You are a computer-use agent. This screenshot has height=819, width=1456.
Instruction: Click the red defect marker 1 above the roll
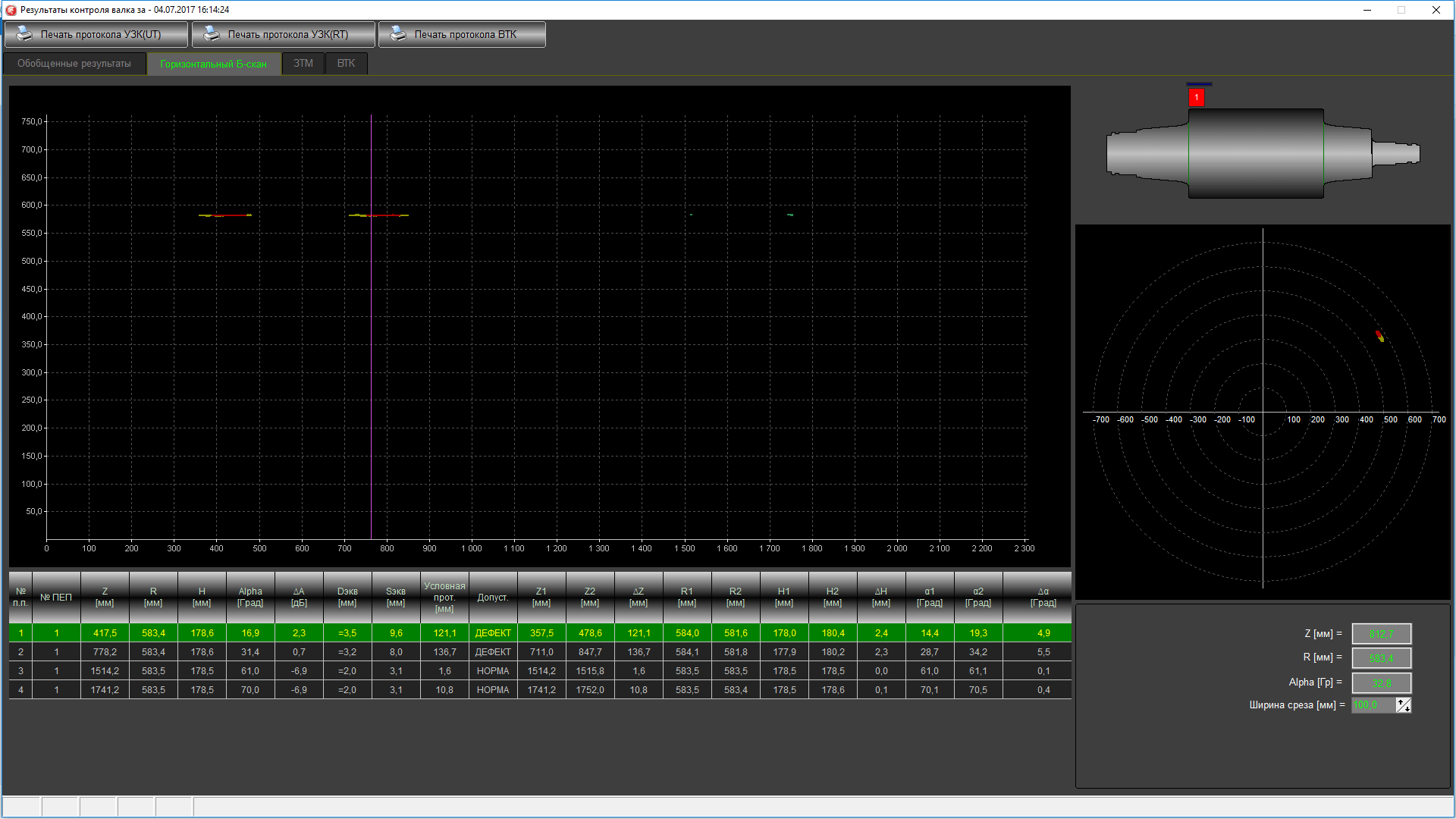(x=1197, y=97)
